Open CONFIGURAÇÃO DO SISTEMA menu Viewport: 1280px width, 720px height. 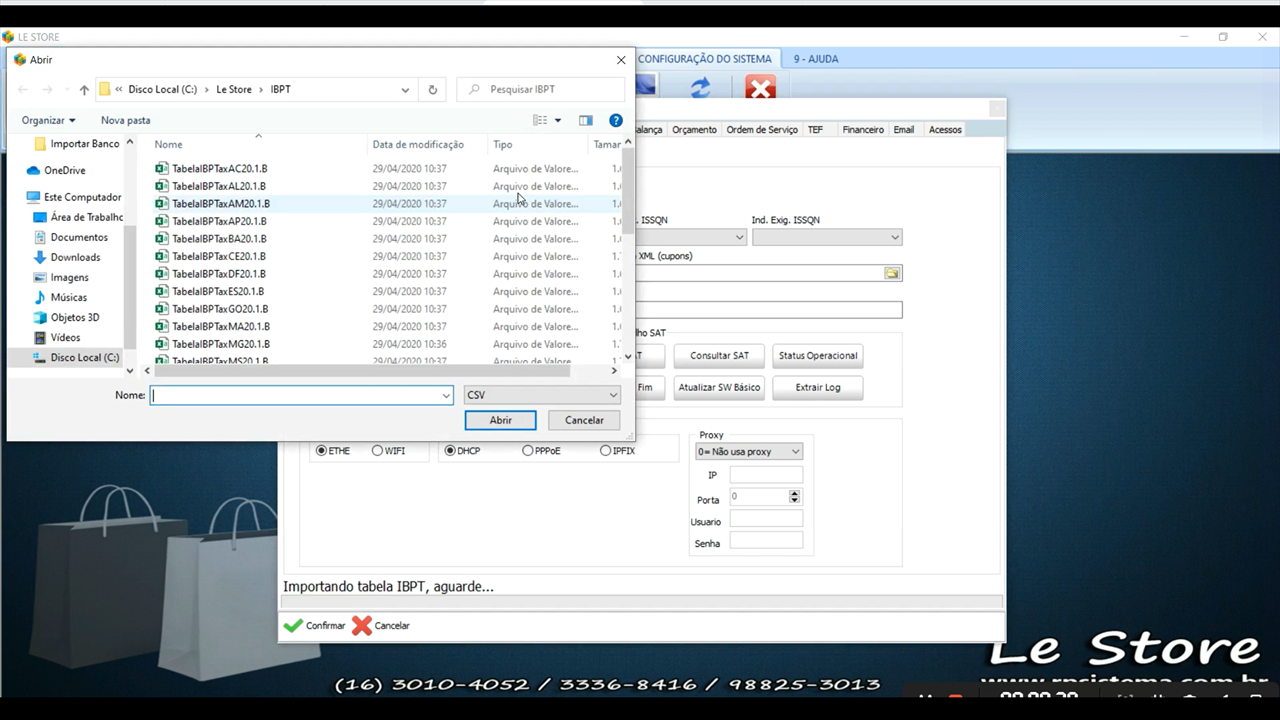click(705, 59)
